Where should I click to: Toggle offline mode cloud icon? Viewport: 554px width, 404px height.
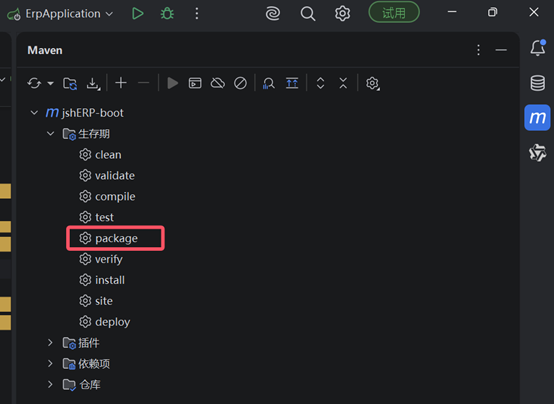(218, 83)
